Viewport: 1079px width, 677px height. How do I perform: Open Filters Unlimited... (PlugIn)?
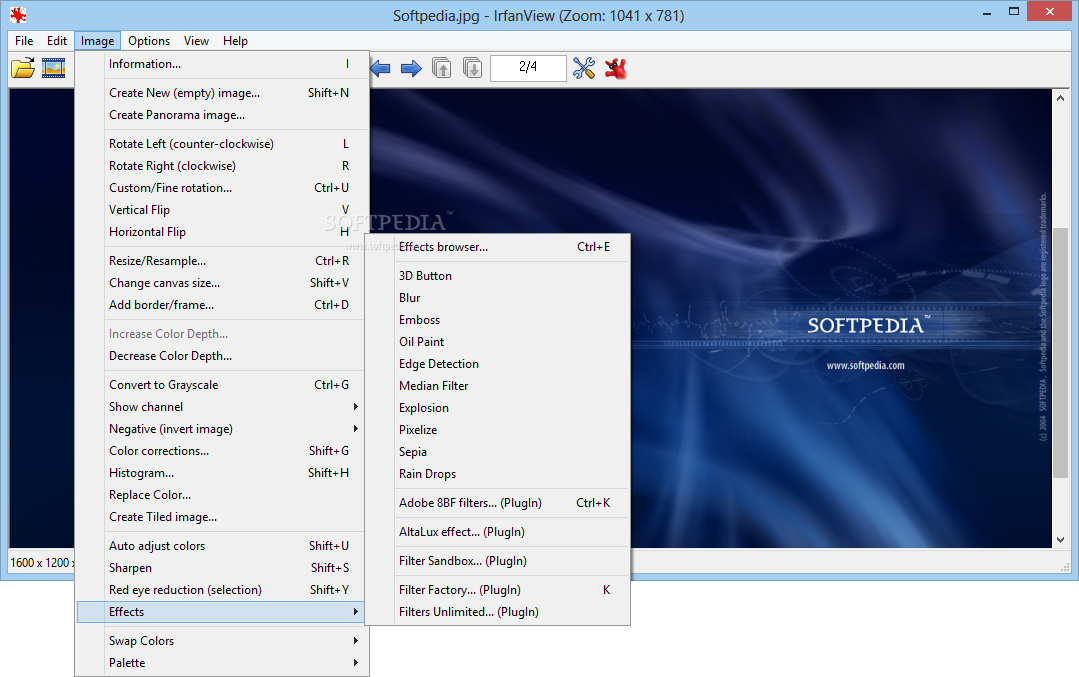[497, 612]
